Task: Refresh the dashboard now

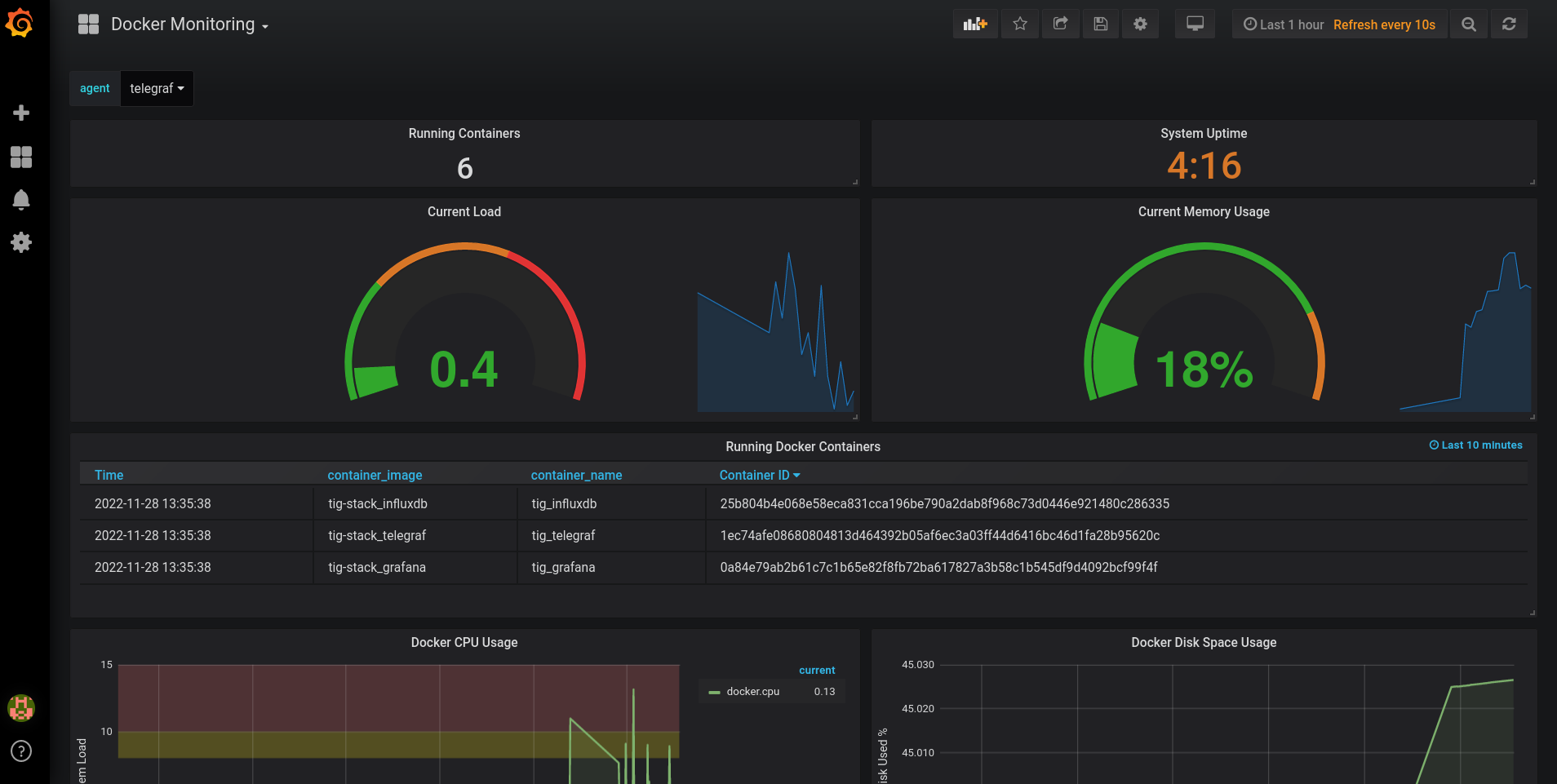Action: click(1509, 24)
